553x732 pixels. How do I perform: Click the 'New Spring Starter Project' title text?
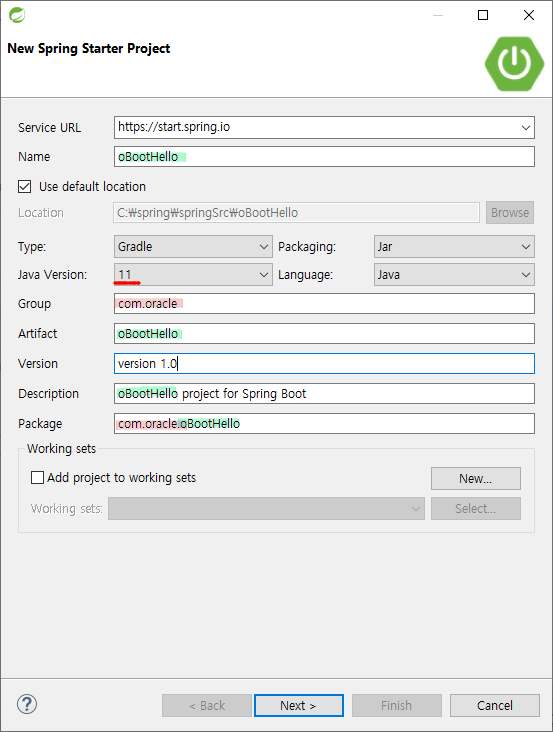tap(89, 49)
